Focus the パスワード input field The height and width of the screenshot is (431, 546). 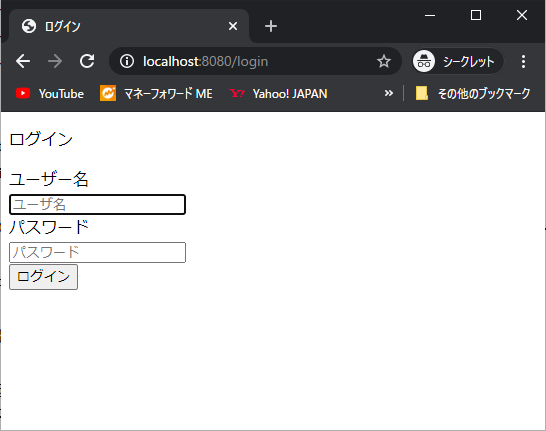click(x=97, y=252)
